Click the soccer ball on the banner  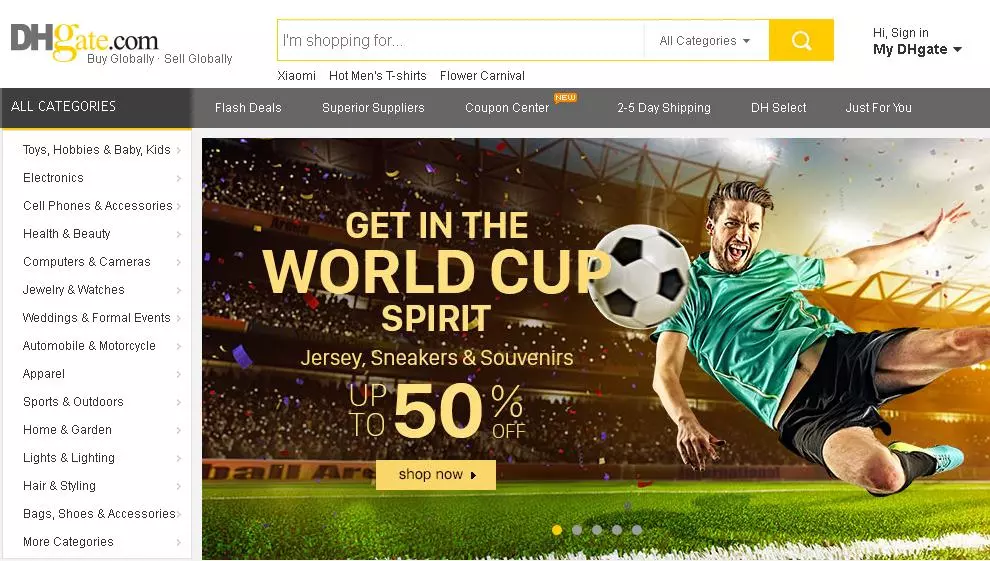(x=640, y=275)
